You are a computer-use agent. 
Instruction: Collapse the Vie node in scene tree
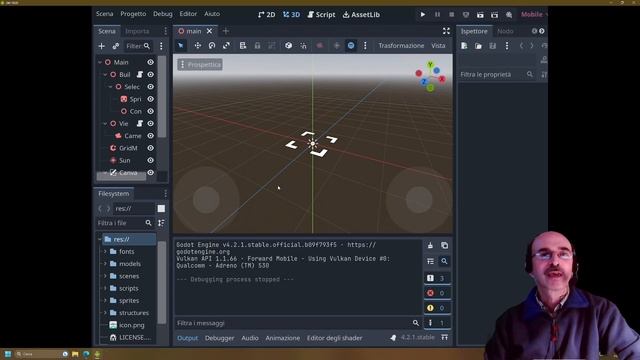click(105, 123)
